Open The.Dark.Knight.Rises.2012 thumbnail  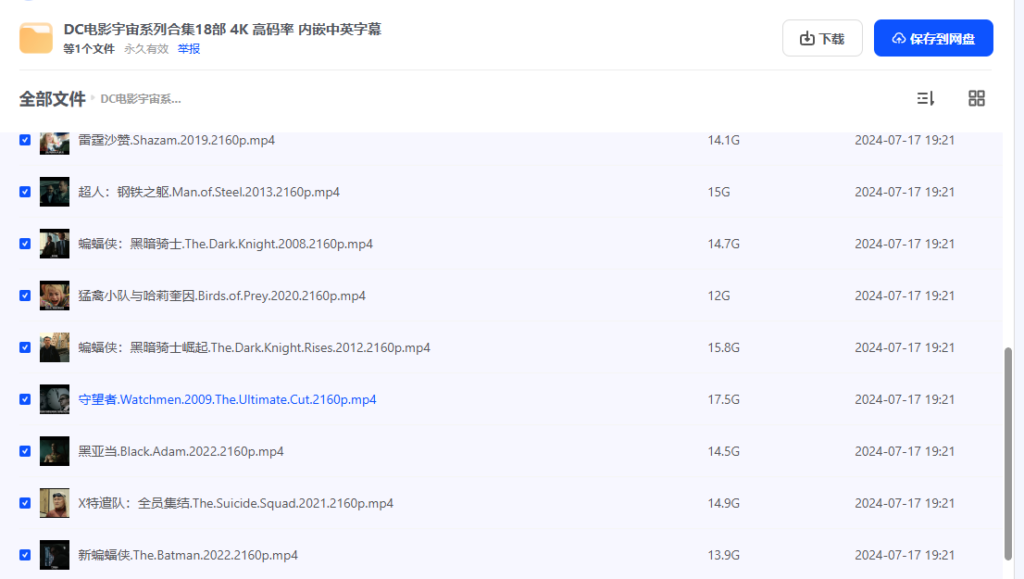[x=54, y=347]
